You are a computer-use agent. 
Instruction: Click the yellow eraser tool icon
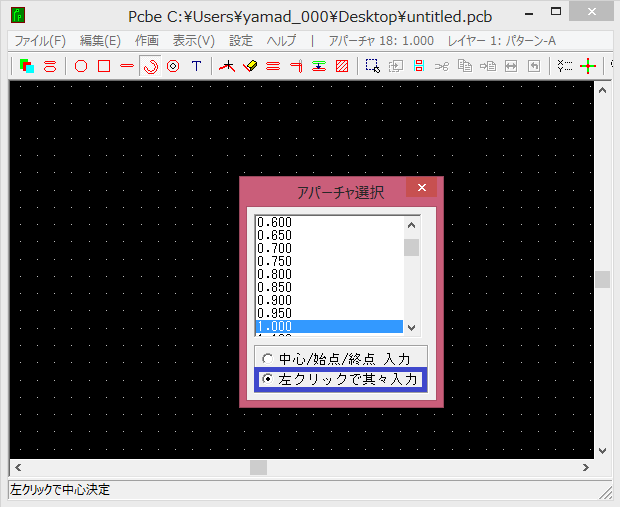(x=250, y=66)
